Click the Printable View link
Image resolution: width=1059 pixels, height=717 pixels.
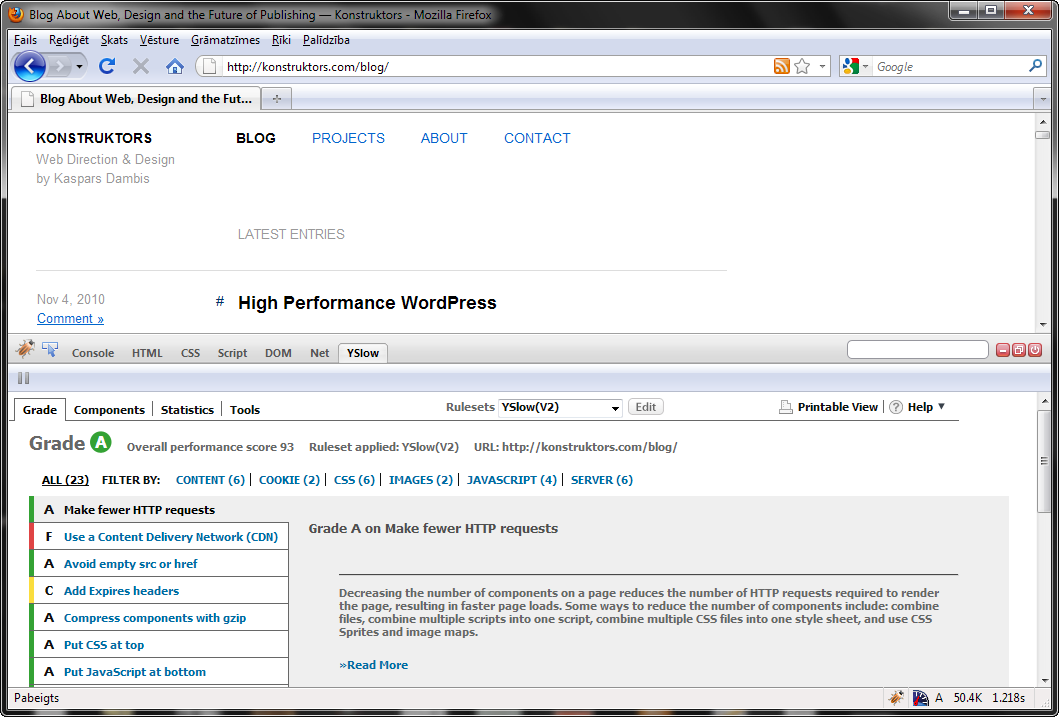pos(837,407)
